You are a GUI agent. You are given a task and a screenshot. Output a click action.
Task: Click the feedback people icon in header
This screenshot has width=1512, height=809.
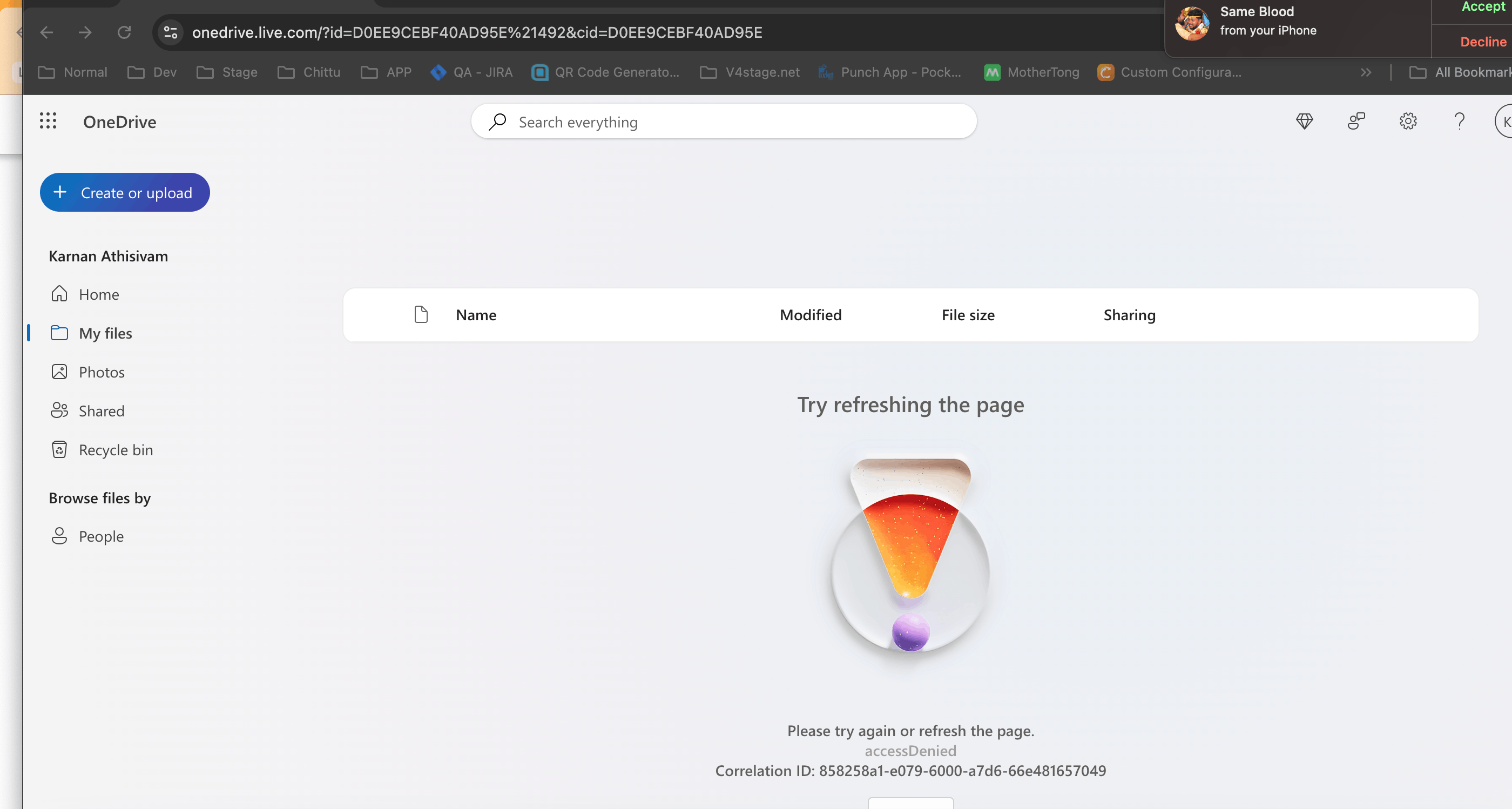point(1356,122)
